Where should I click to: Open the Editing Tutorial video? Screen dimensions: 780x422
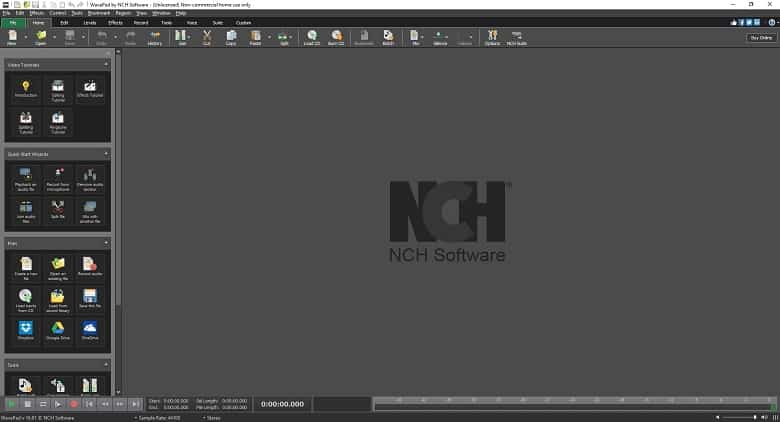point(58,90)
